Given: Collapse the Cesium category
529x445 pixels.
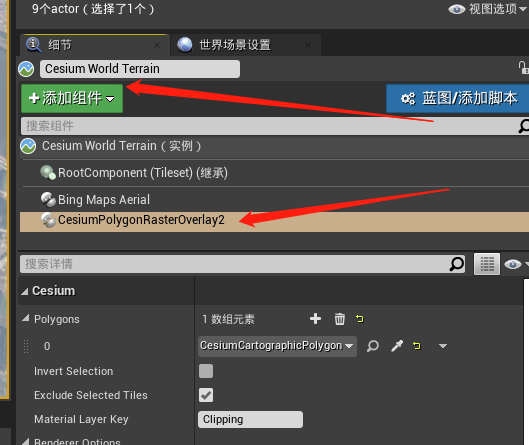Looking at the screenshot, I should [25, 291].
